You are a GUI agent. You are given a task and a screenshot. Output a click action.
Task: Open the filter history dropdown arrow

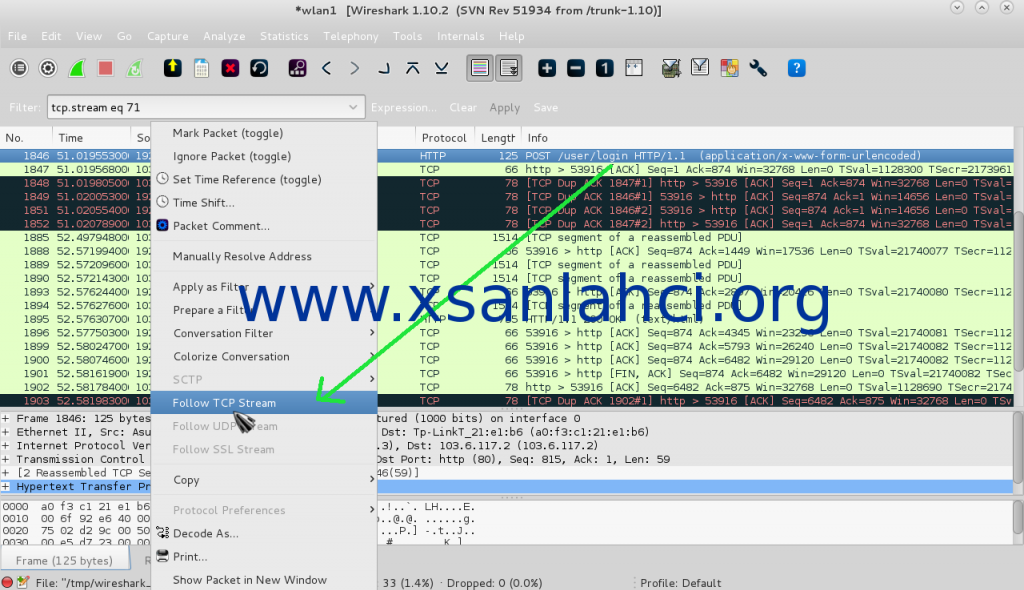[353, 107]
